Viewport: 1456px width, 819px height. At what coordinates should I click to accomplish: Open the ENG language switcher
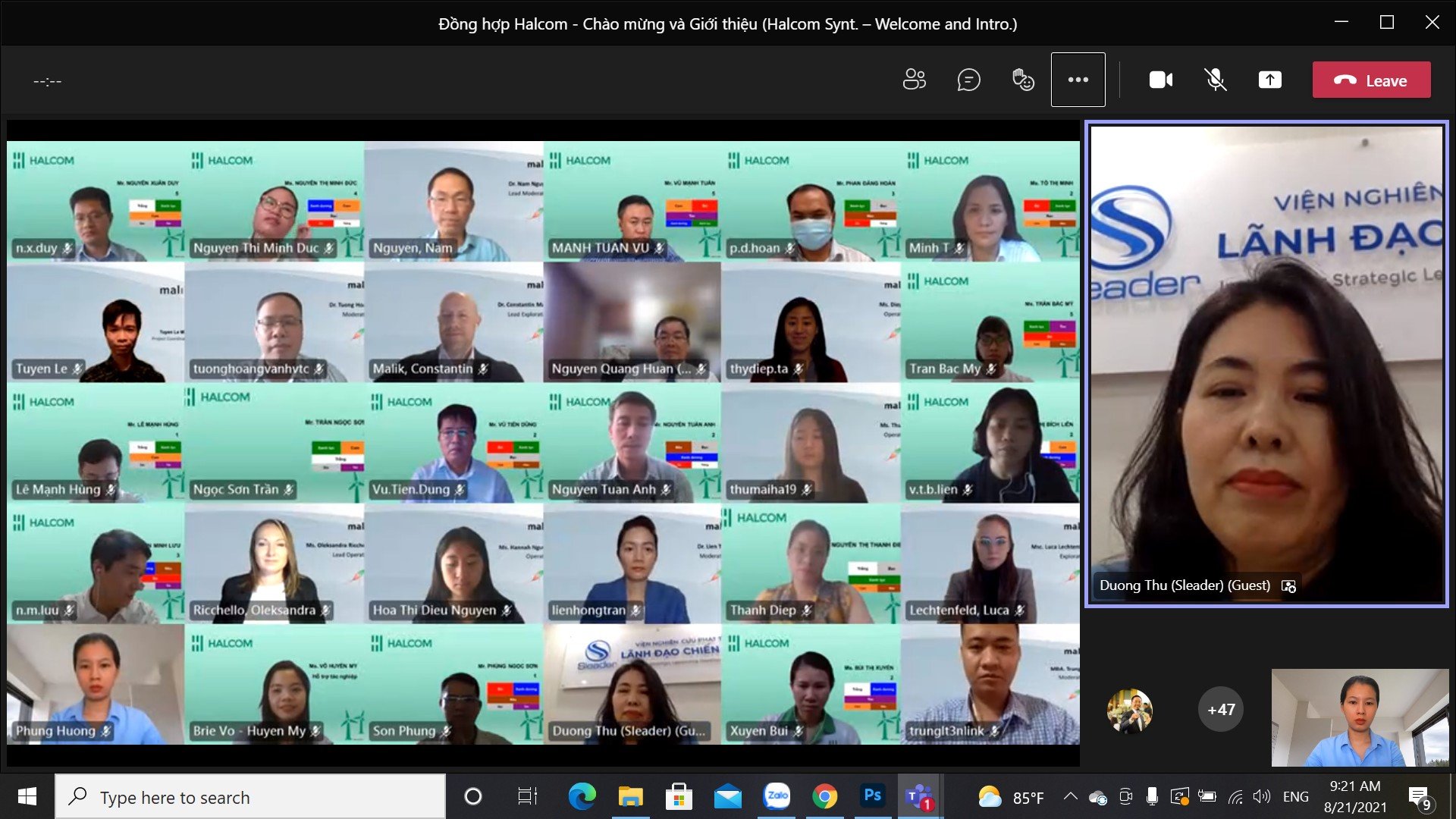(1295, 797)
